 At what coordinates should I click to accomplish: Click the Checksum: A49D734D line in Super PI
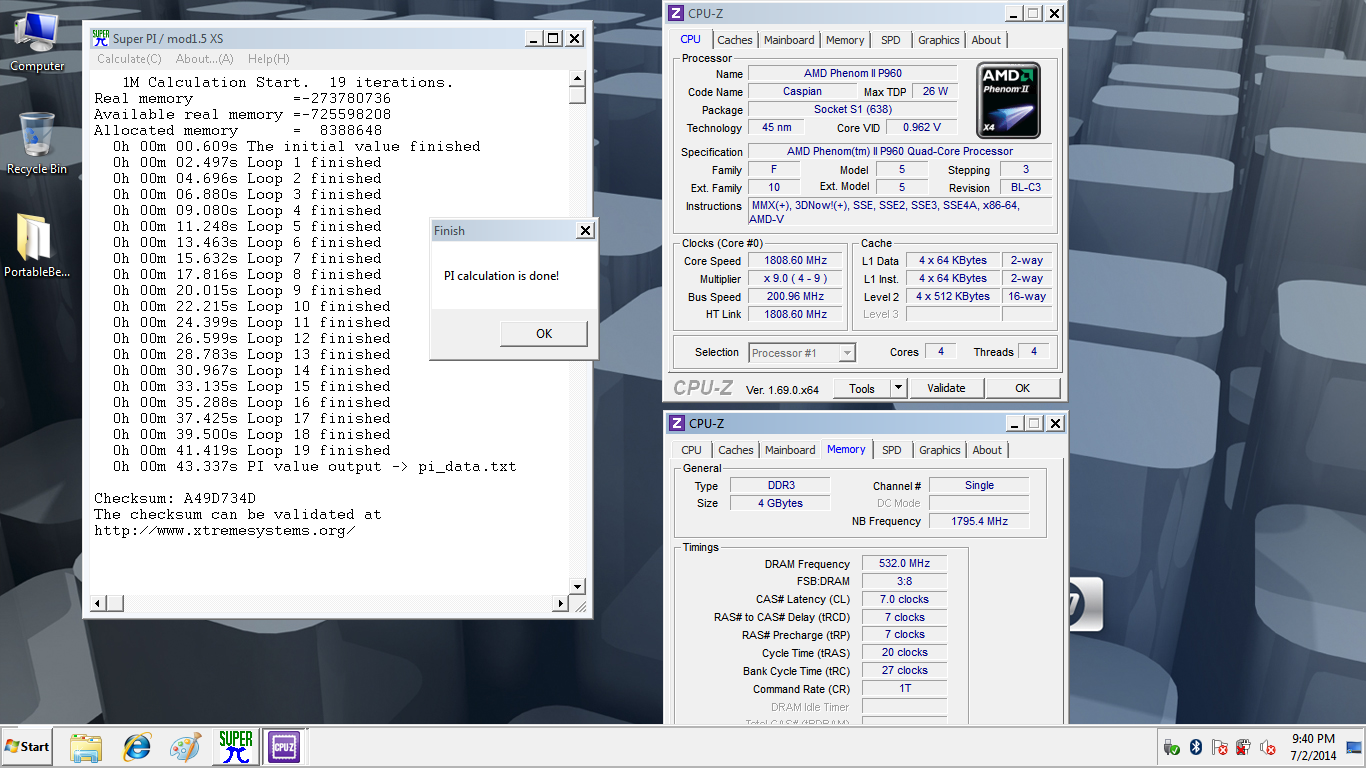click(175, 498)
